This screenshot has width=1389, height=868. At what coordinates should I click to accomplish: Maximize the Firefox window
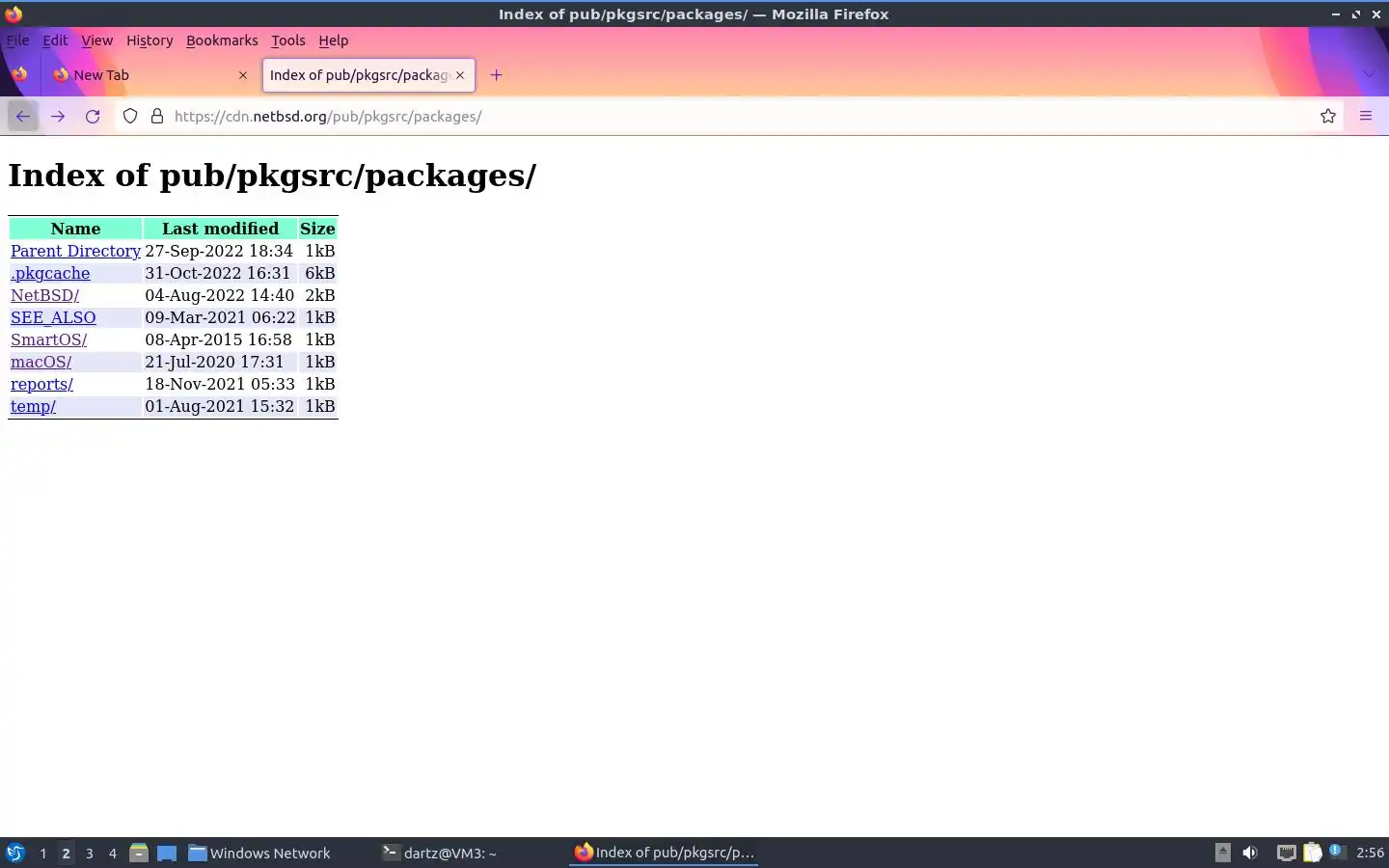pyautogui.click(x=1356, y=14)
